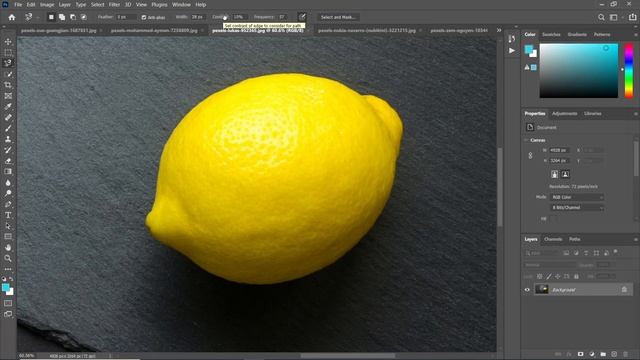Pick a shade in the color field

pos(579,71)
